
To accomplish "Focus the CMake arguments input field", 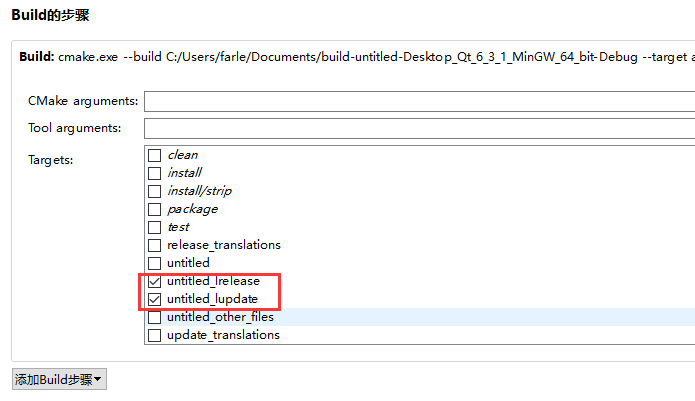I will point(419,101).
